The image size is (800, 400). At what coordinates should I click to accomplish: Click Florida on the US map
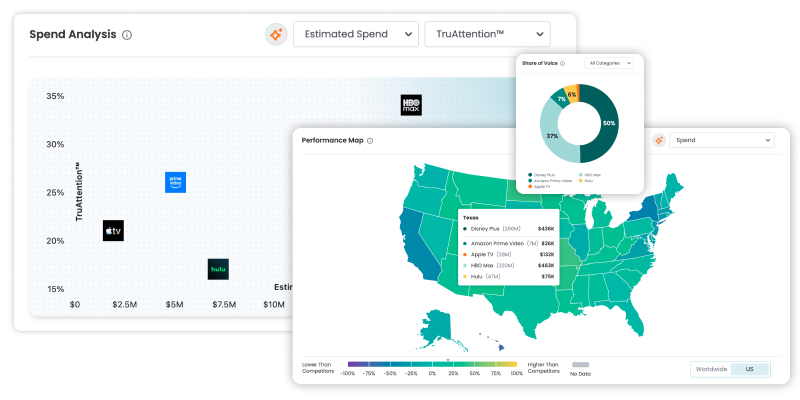pos(633,317)
